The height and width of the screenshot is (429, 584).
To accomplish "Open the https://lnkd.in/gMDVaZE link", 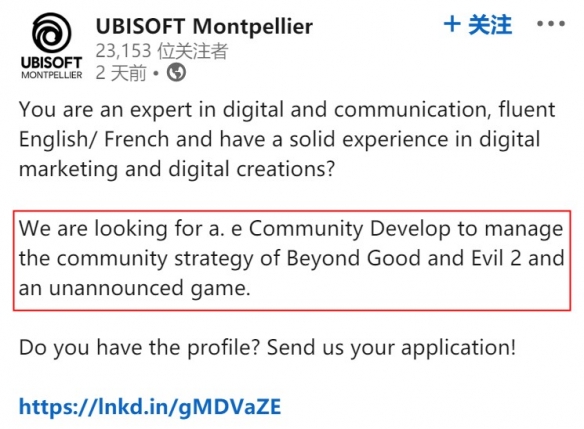I will pyautogui.click(x=150, y=407).
